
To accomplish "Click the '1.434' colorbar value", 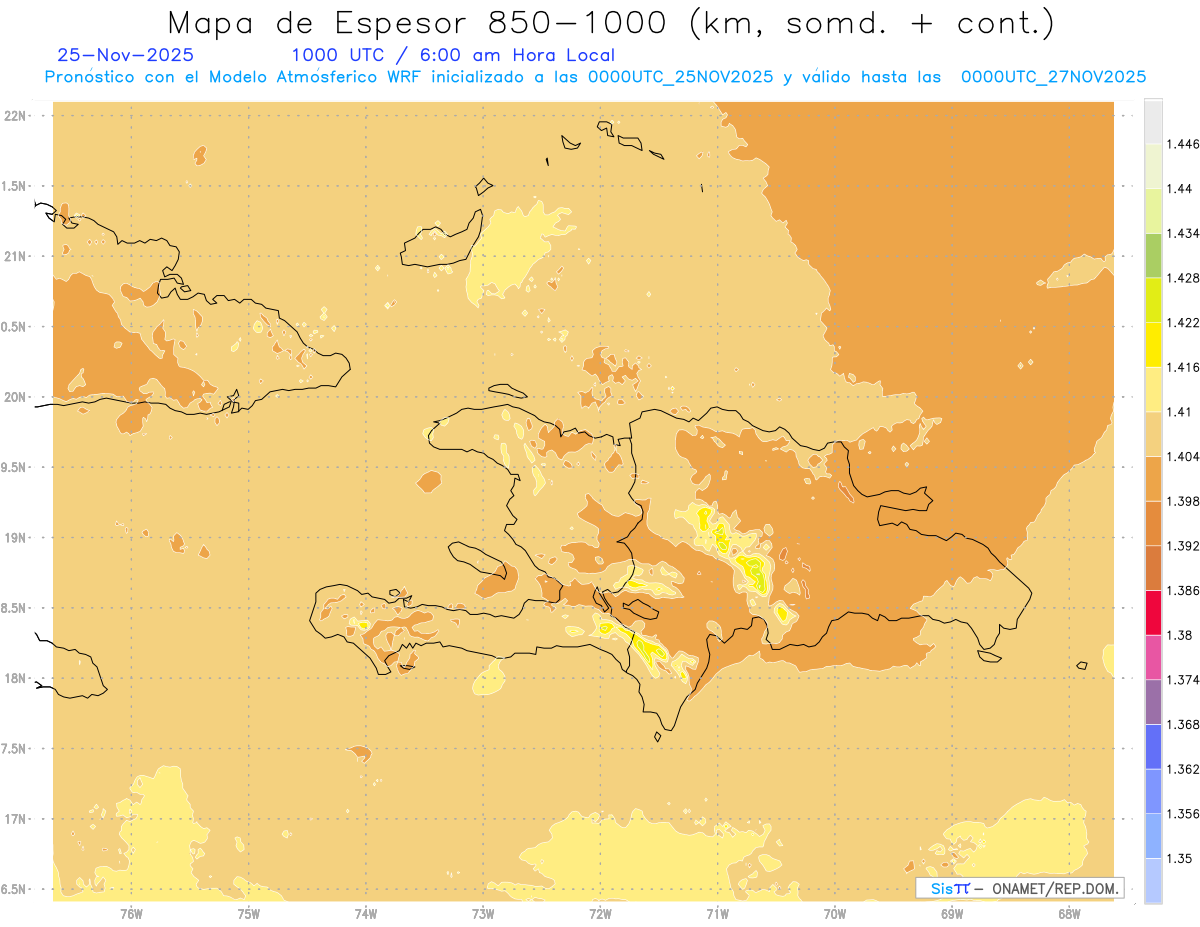I will click(1183, 233).
